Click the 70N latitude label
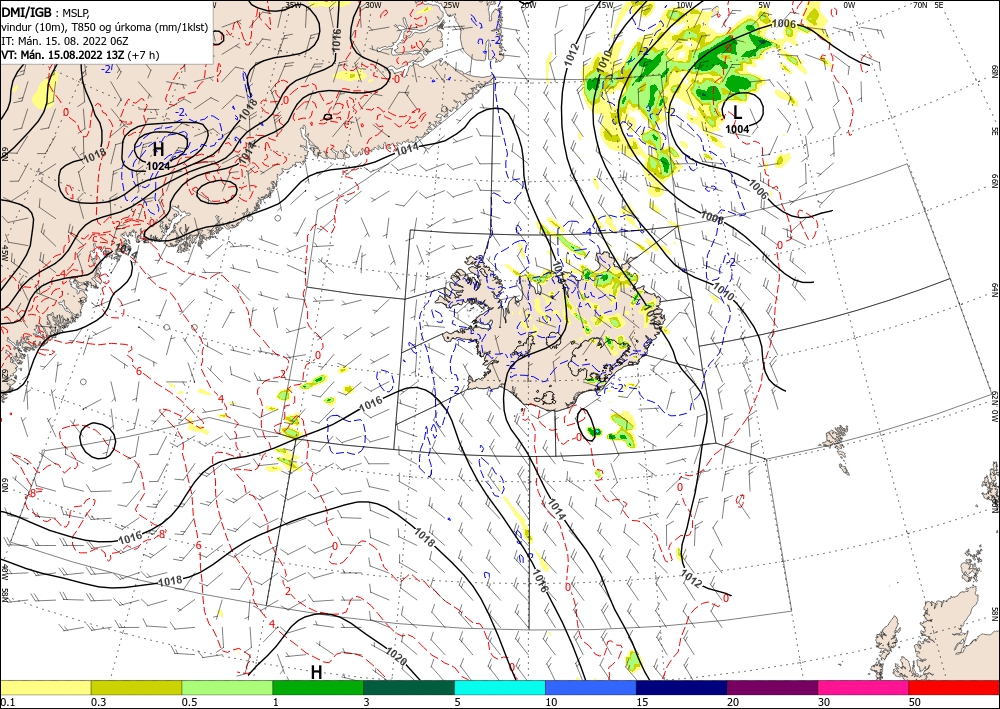Screen dimensions: 1000x709 coord(920,4)
